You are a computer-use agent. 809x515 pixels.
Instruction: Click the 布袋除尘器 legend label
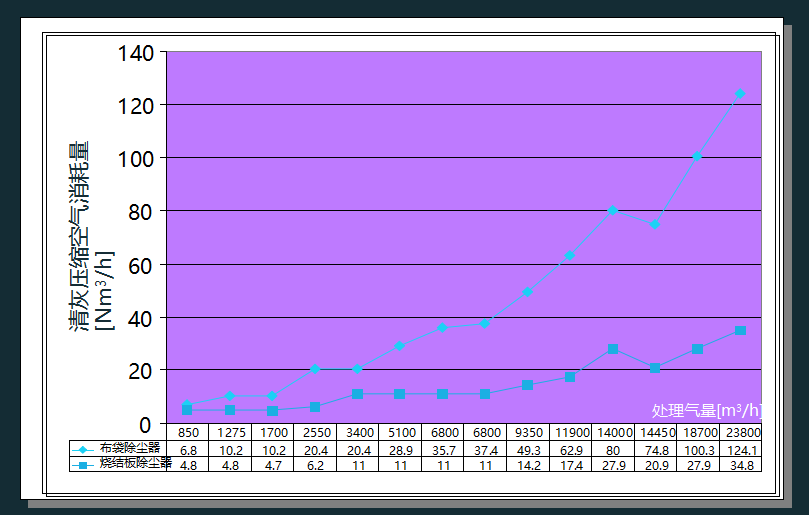click(x=130, y=448)
